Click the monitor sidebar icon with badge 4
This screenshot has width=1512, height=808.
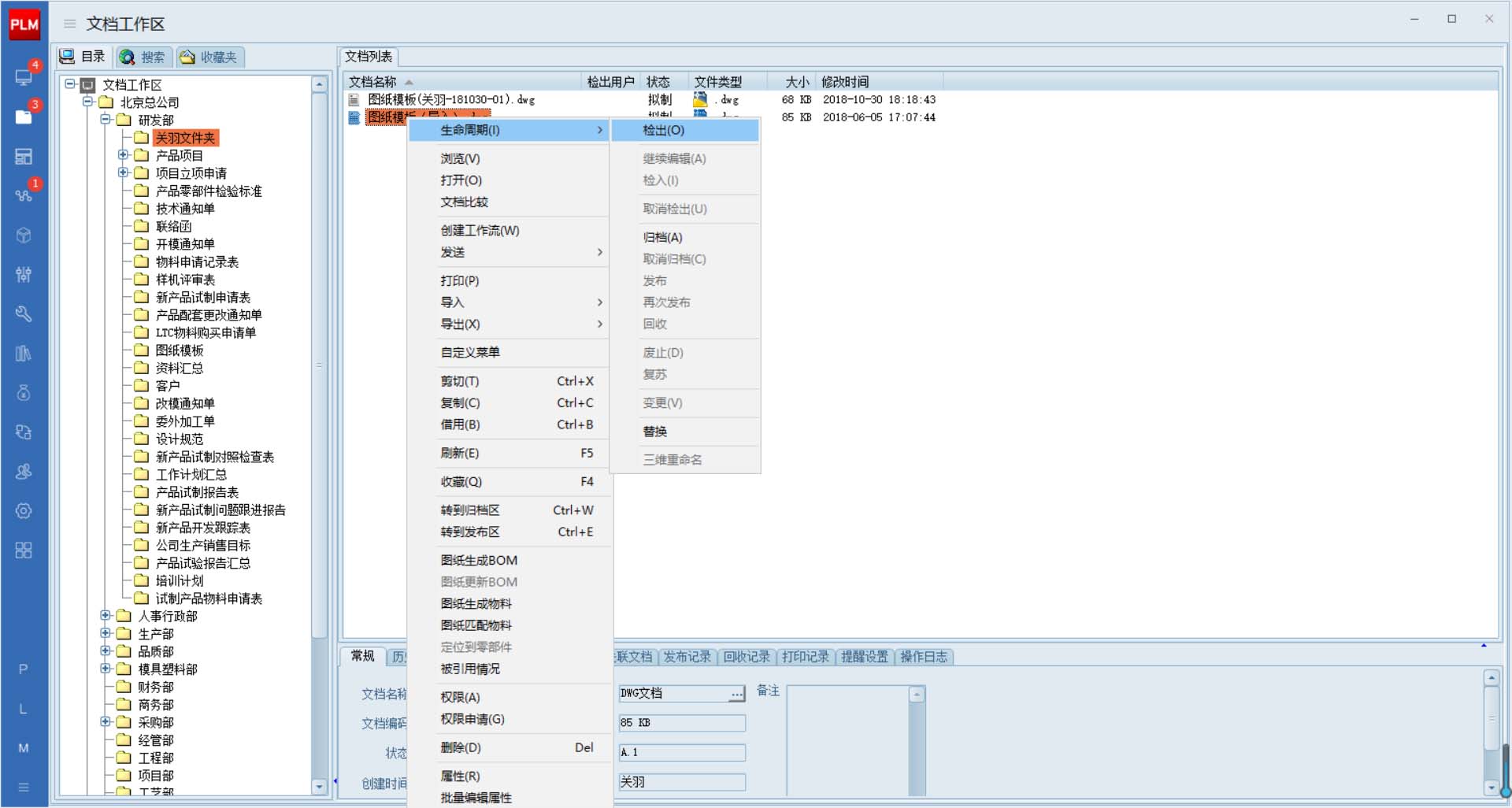24,77
